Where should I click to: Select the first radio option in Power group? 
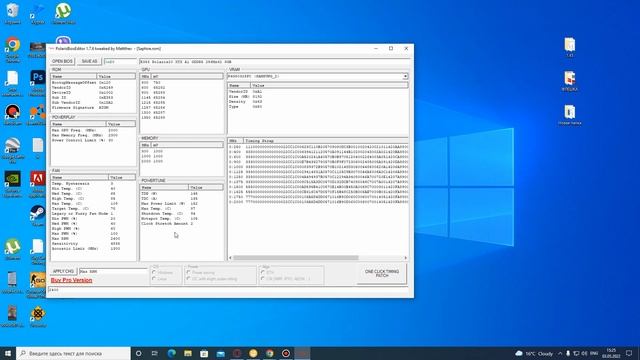(x=189, y=272)
